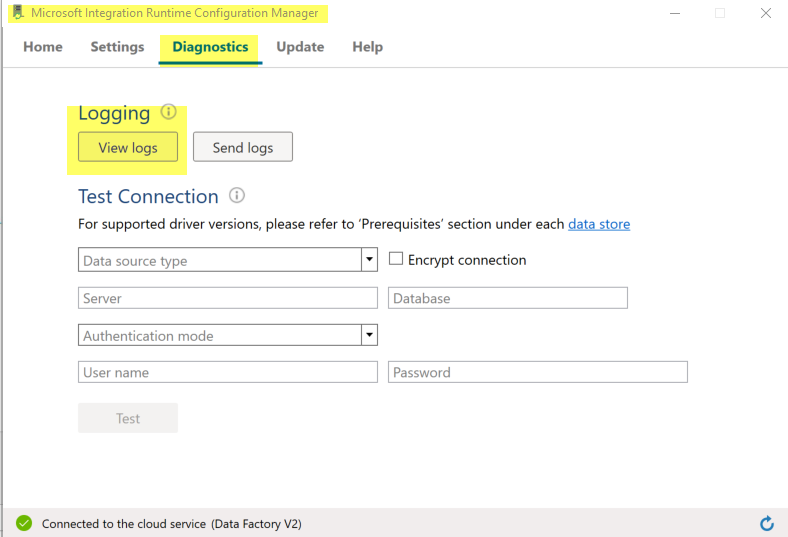Screen dimensions: 788x537
Task: Click the green connected status icon
Action: coord(24,523)
